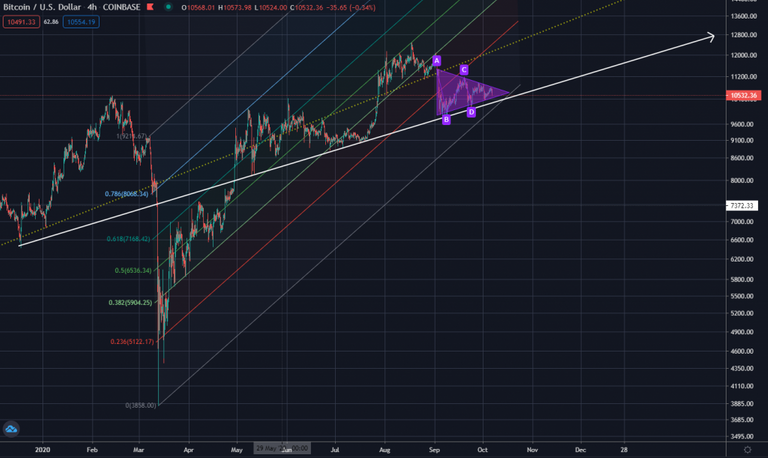Click the Mar label on time axis
This screenshot has width=768, height=458.
(139, 450)
